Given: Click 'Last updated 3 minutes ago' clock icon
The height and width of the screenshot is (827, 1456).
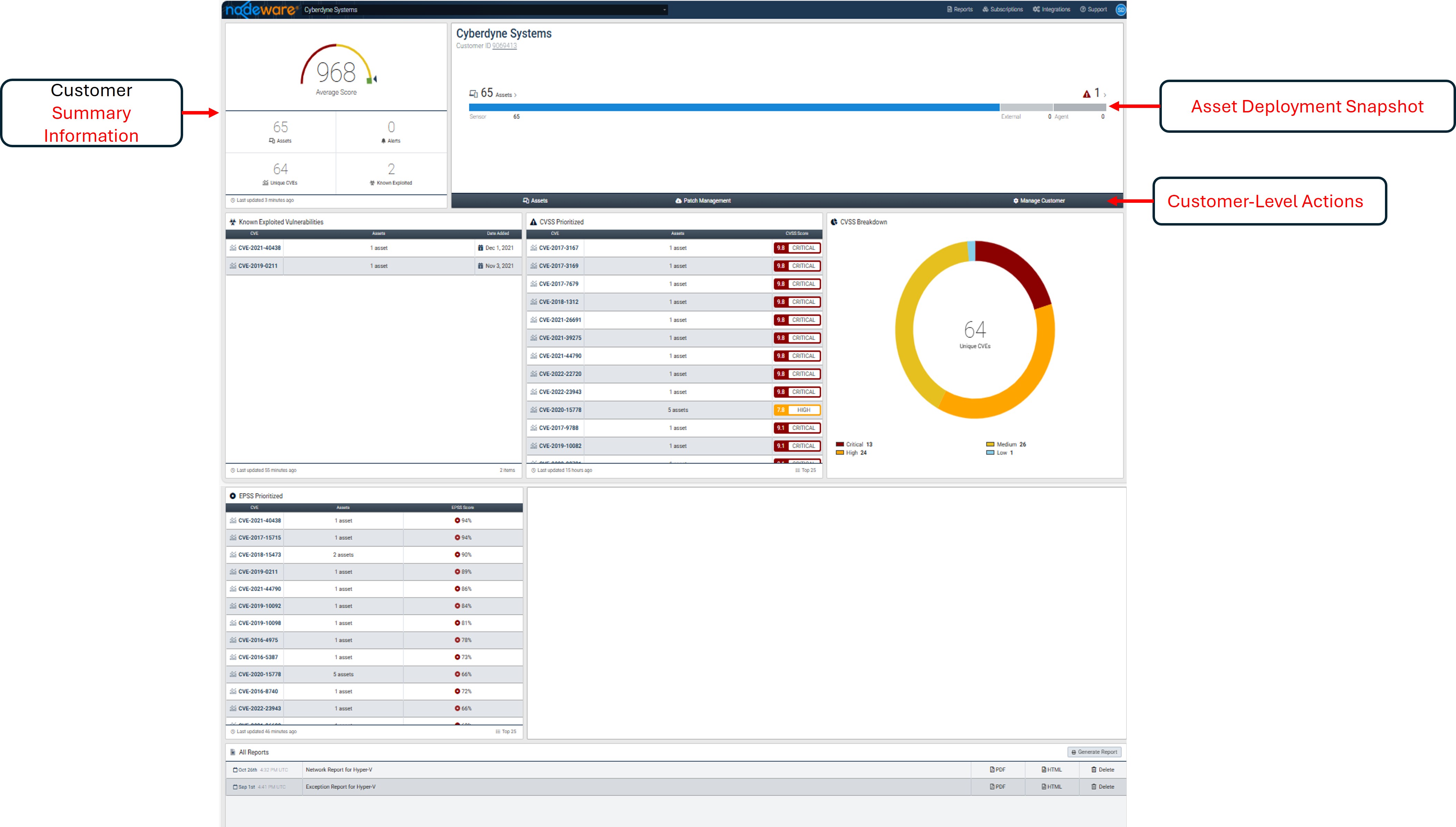Looking at the screenshot, I should coord(233,200).
